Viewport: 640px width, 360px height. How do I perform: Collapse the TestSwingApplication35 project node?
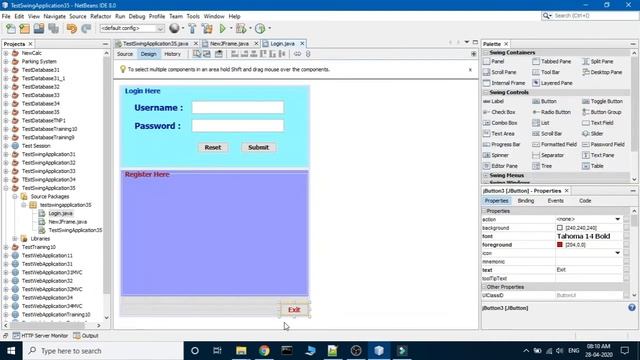click(x=6, y=188)
